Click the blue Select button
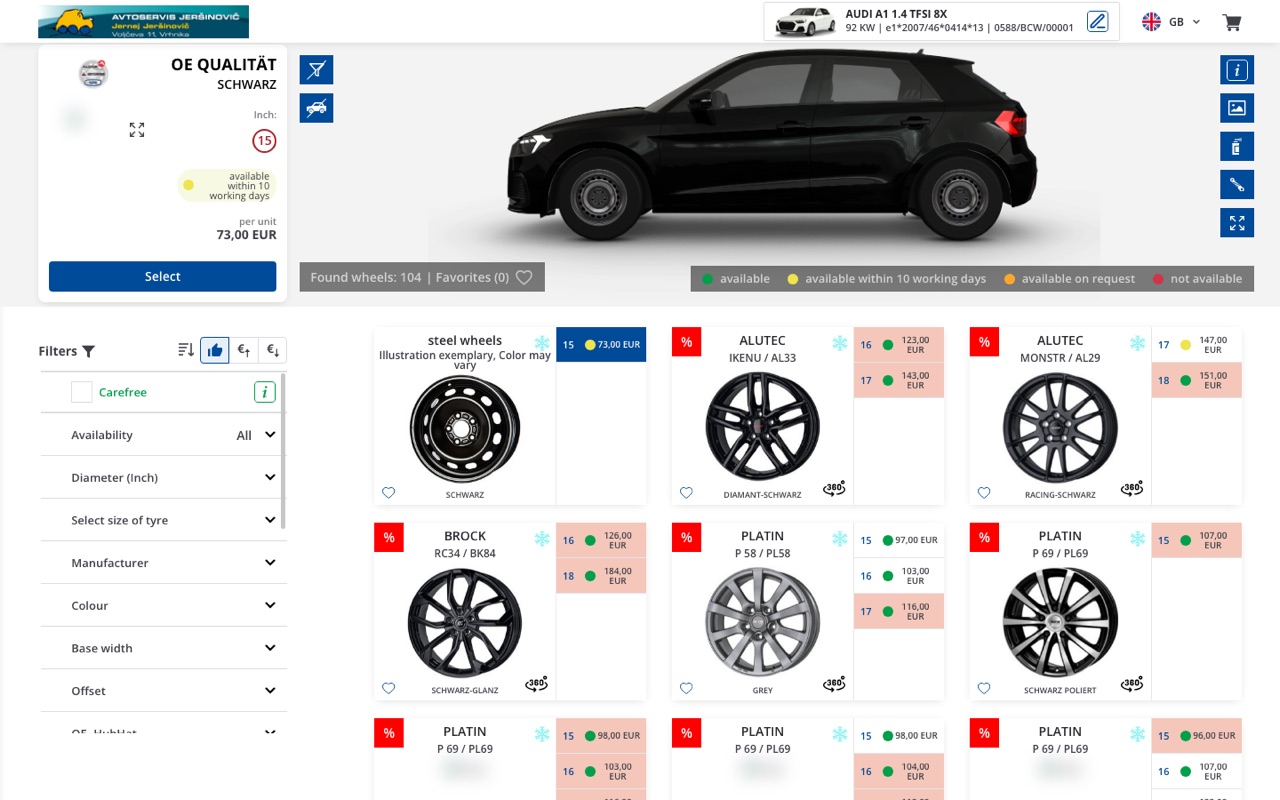The width and height of the screenshot is (1280, 800). pos(162,276)
